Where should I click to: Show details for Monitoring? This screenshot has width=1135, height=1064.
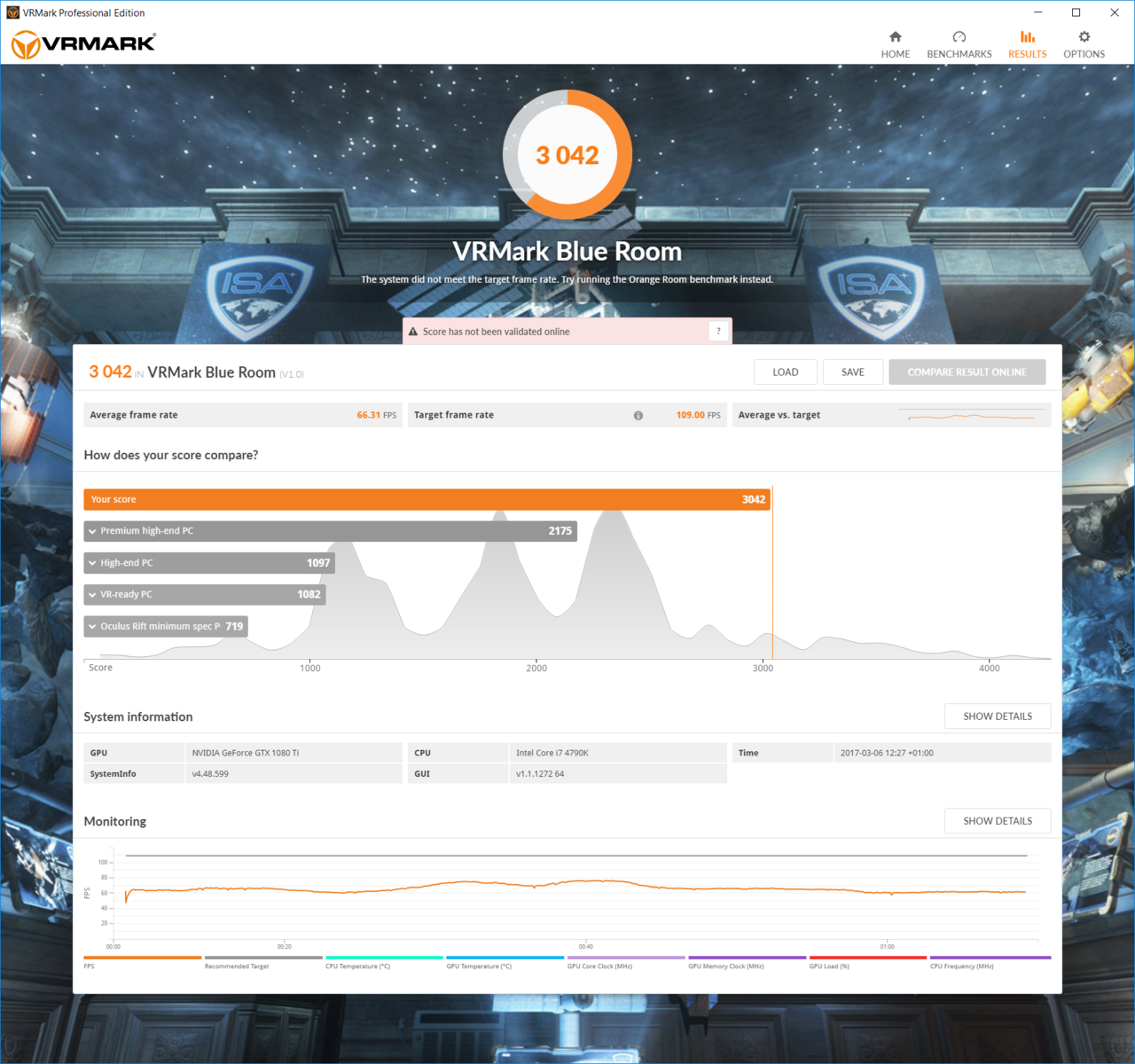click(998, 821)
